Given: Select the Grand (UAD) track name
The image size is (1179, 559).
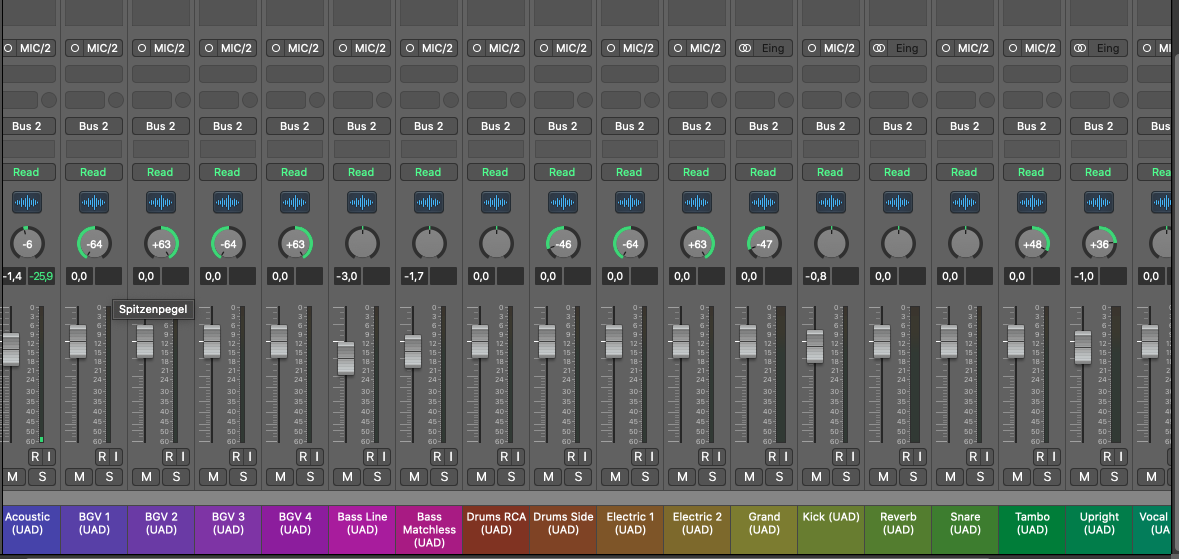Looking at the screenshot, I should pos(765,523).
